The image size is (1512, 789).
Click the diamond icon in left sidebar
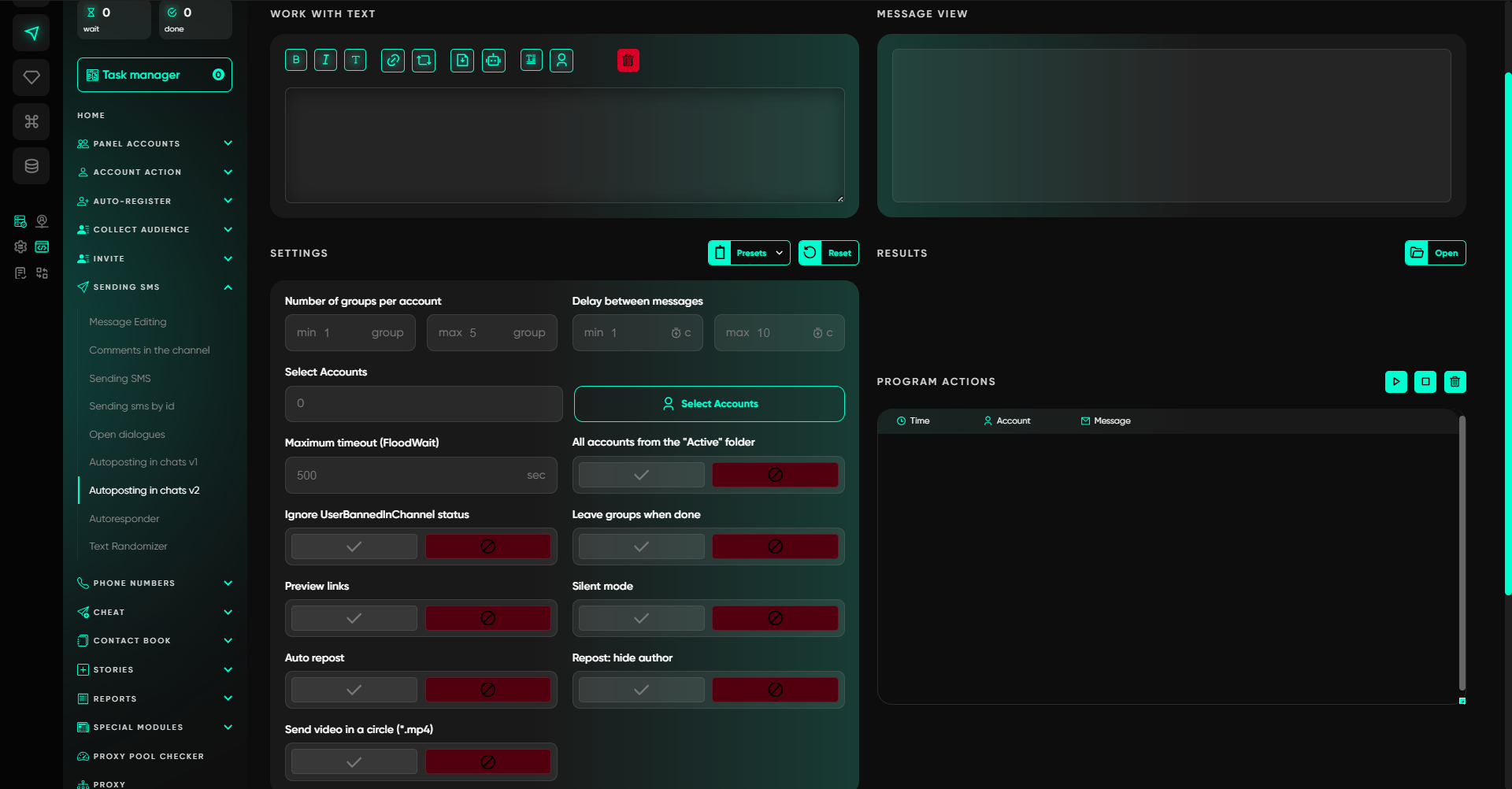tap(31, 77)
